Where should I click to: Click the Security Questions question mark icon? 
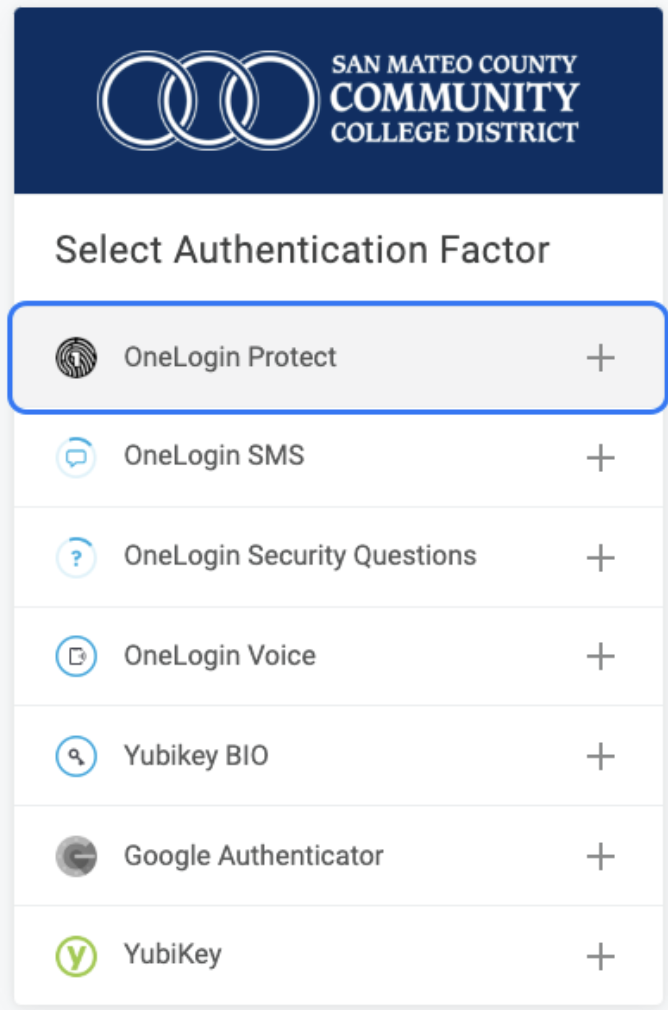point(76,557)
